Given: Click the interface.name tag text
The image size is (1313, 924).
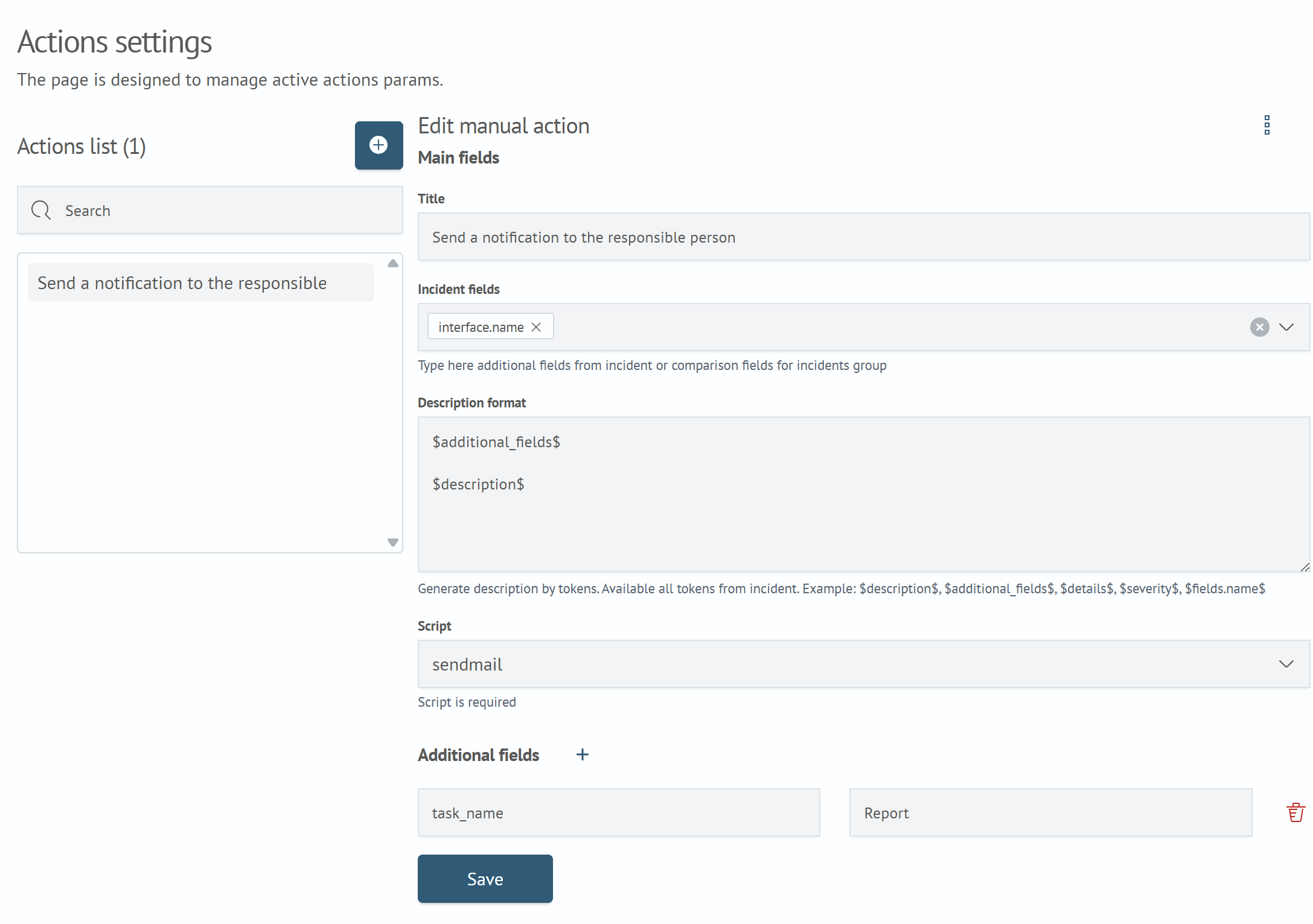Looking at the screenshot, I should click(481, 327).
